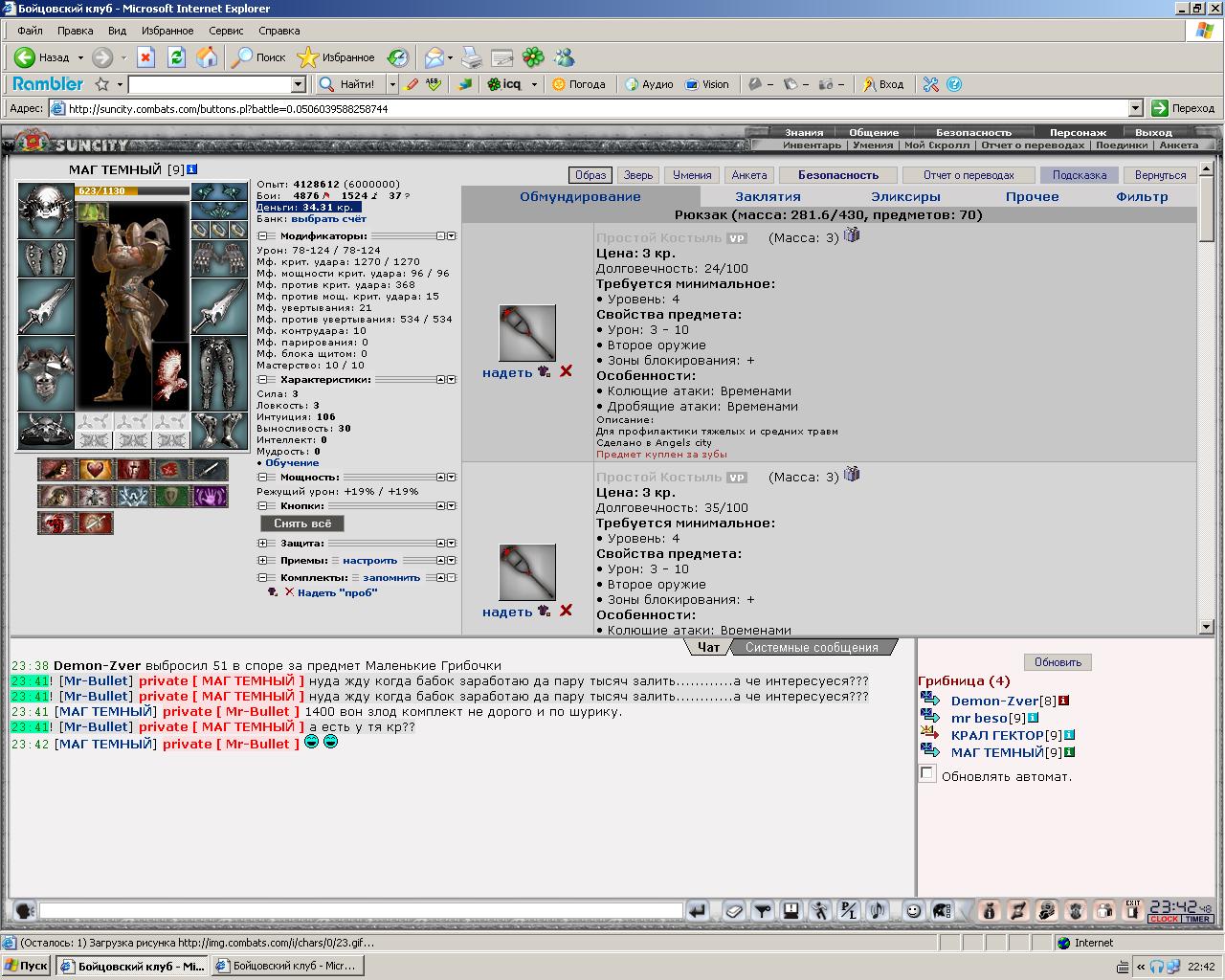Click the inventory vertical scrollbar down arrow
The height and width of the screenshot is (980, 1225).
click(x=1206, y=628)
